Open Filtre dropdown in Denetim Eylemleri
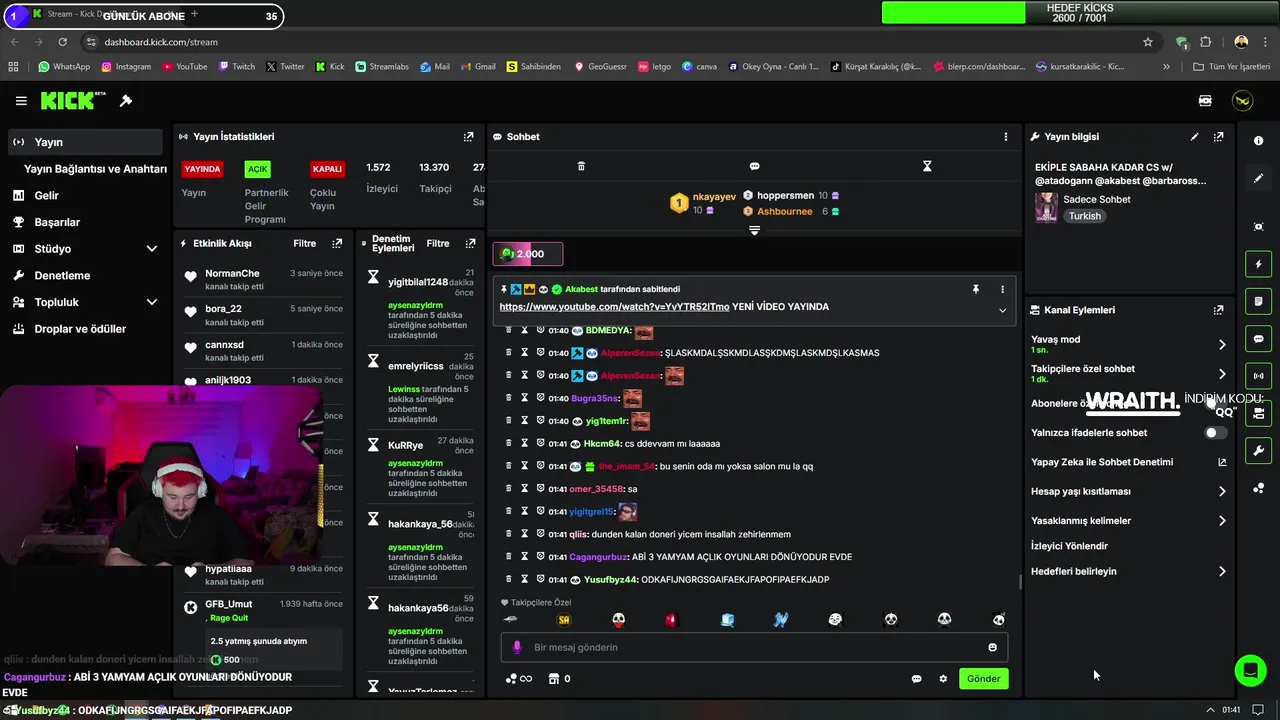This screenshot has height=720, width=1280. 438,243
